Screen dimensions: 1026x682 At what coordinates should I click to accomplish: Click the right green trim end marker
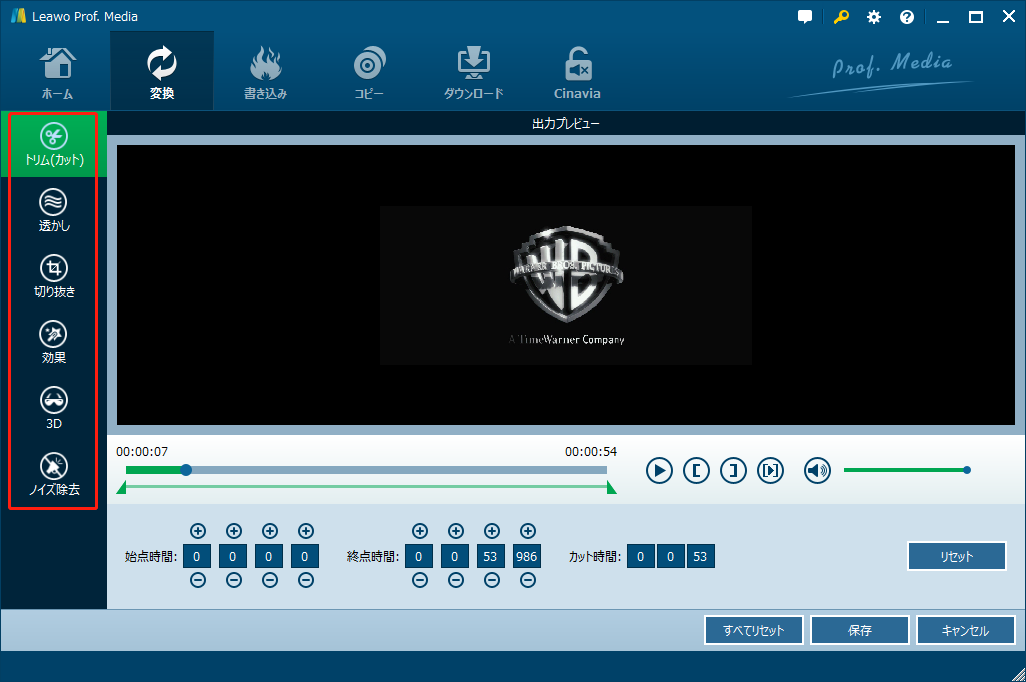click(x=612, y=488)
